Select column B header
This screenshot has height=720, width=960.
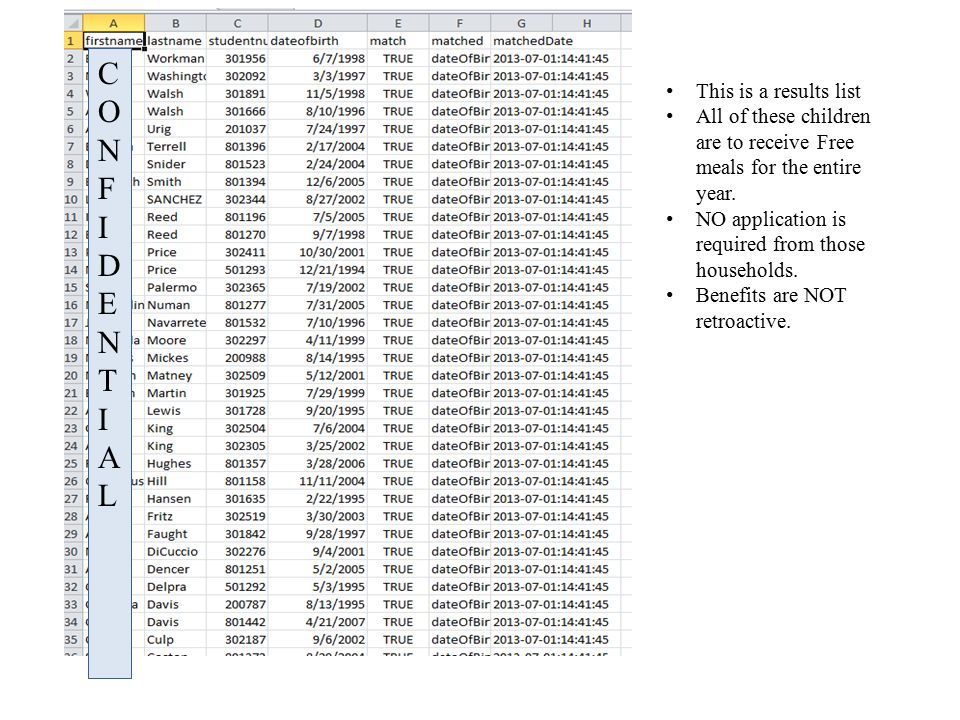176,23
